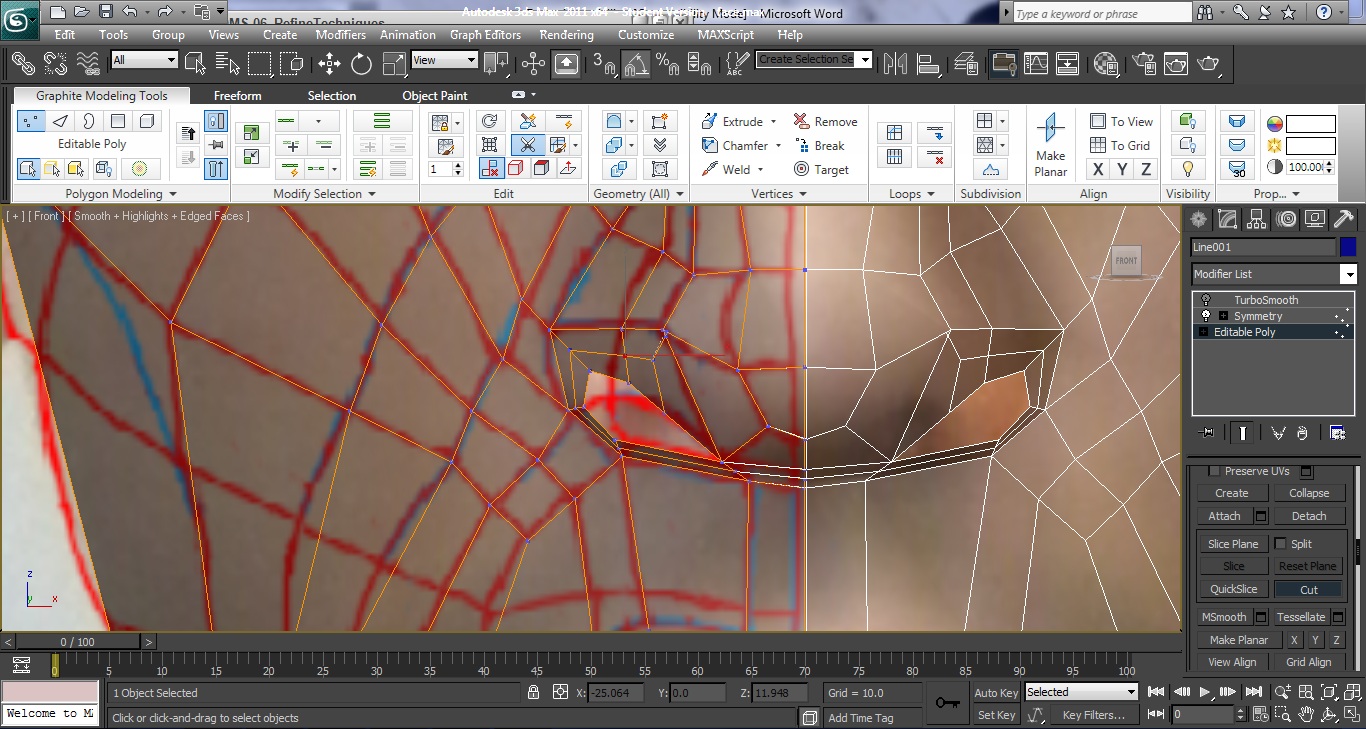Open the Modifier List dropdown
Viewport: 1366px width, 729px height.
(x=1348, y=274)
